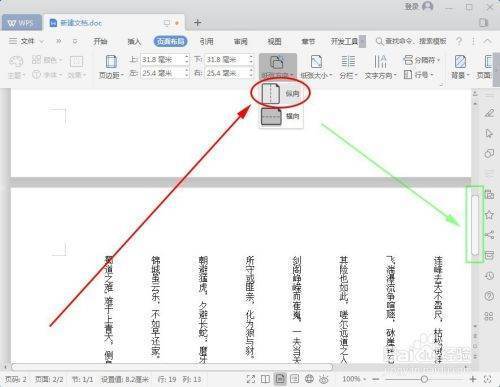Viewport: 500px width, 387px height.
Task: Click the WPS home tab
Action: 21,23
